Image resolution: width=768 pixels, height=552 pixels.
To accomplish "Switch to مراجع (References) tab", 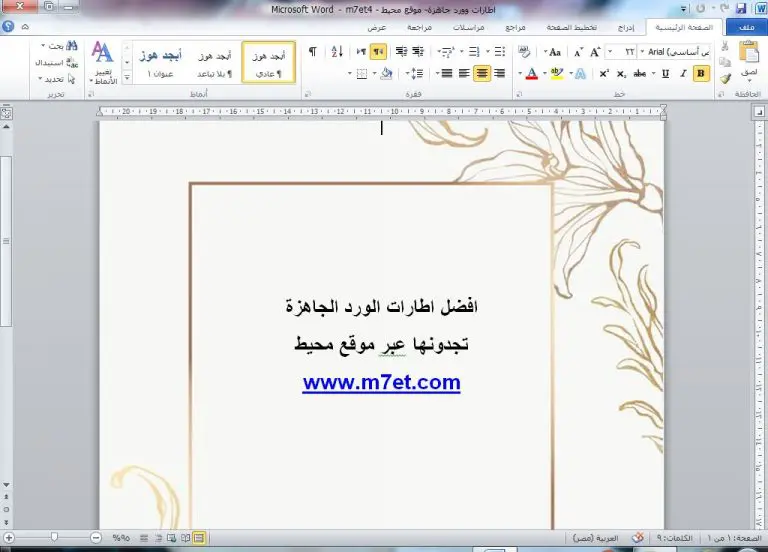I will pyautogui.click(x=515, y=27).
